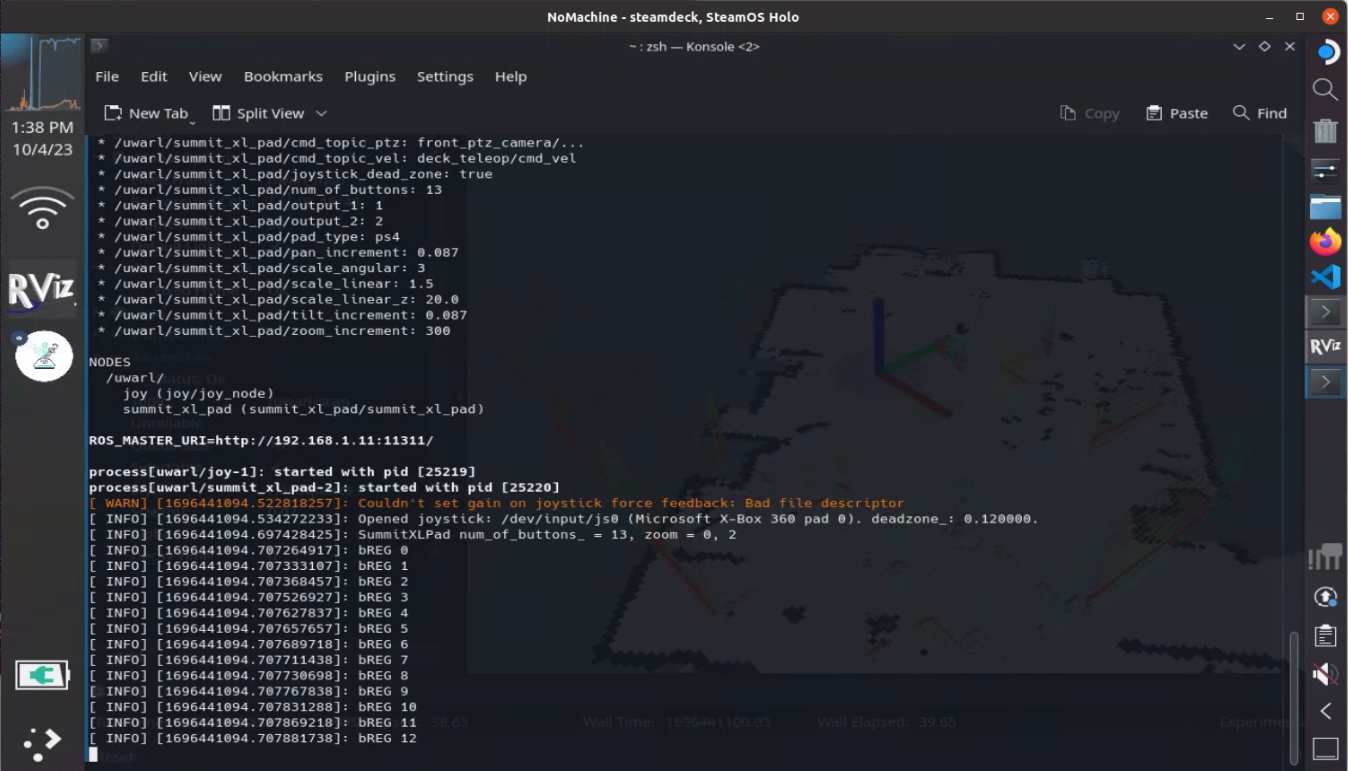Open the CPU usage graph widget

[42, 75]
